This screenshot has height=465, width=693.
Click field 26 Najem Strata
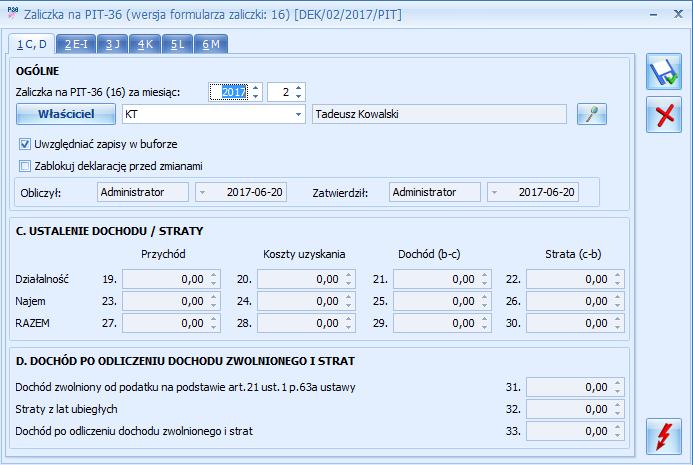pos(575,301)
